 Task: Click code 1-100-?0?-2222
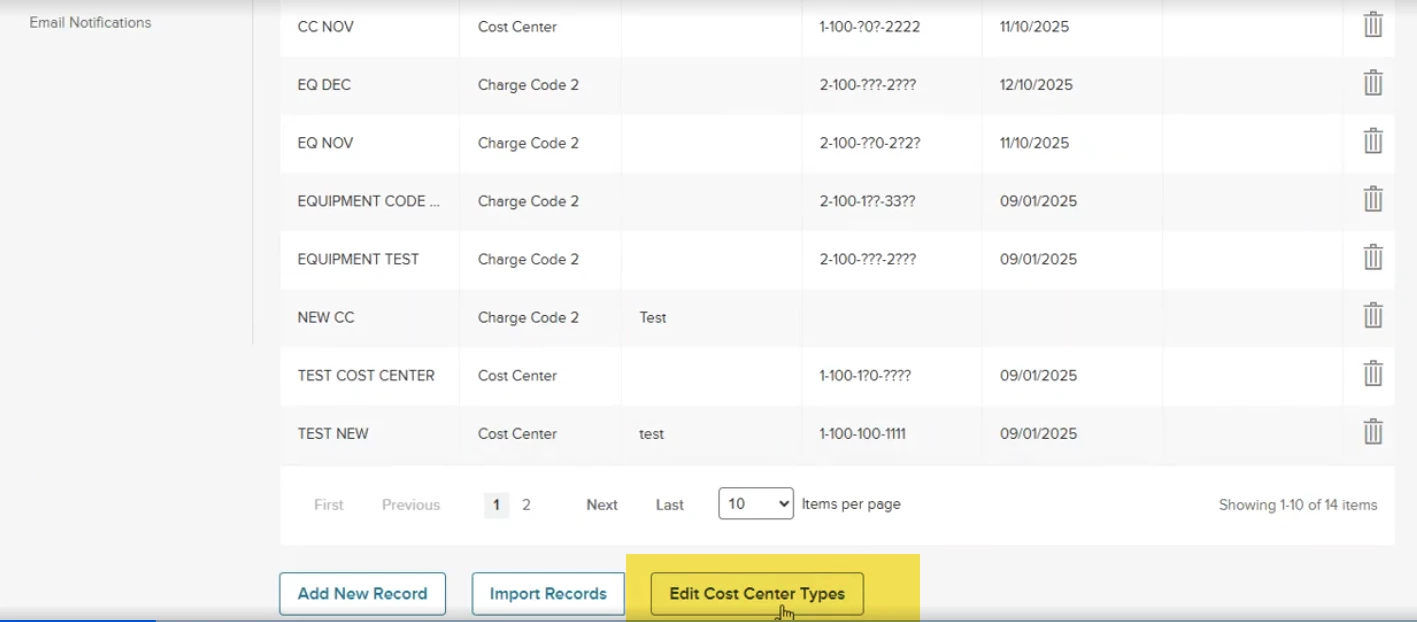869,27
